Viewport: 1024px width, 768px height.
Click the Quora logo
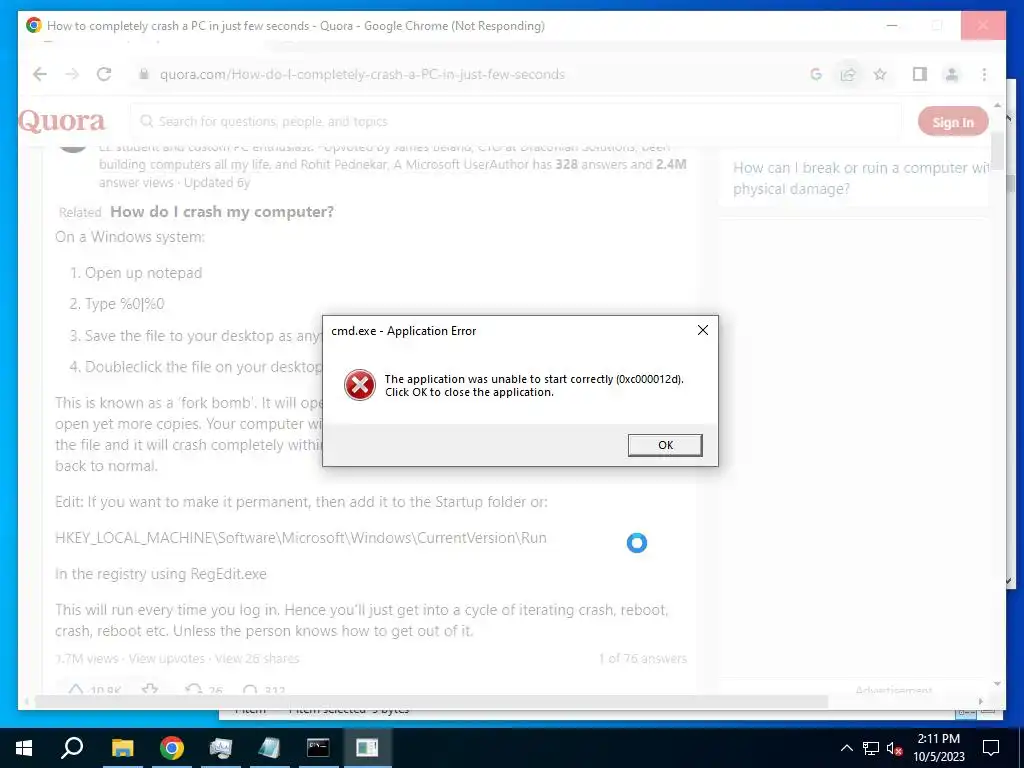click(62, 121)
